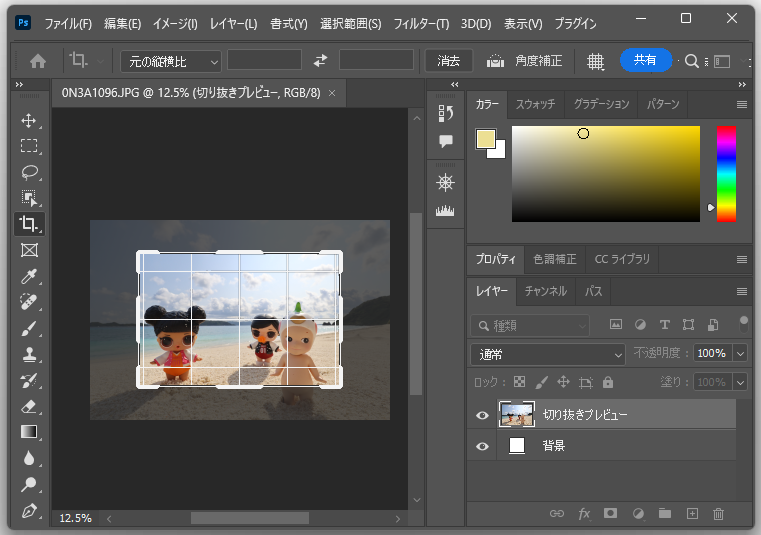Image resolution: width=761 pixels, height=535 pixels.
Task: Open the 通常 blend mode dropdown
Action: [x=547, y=354]
